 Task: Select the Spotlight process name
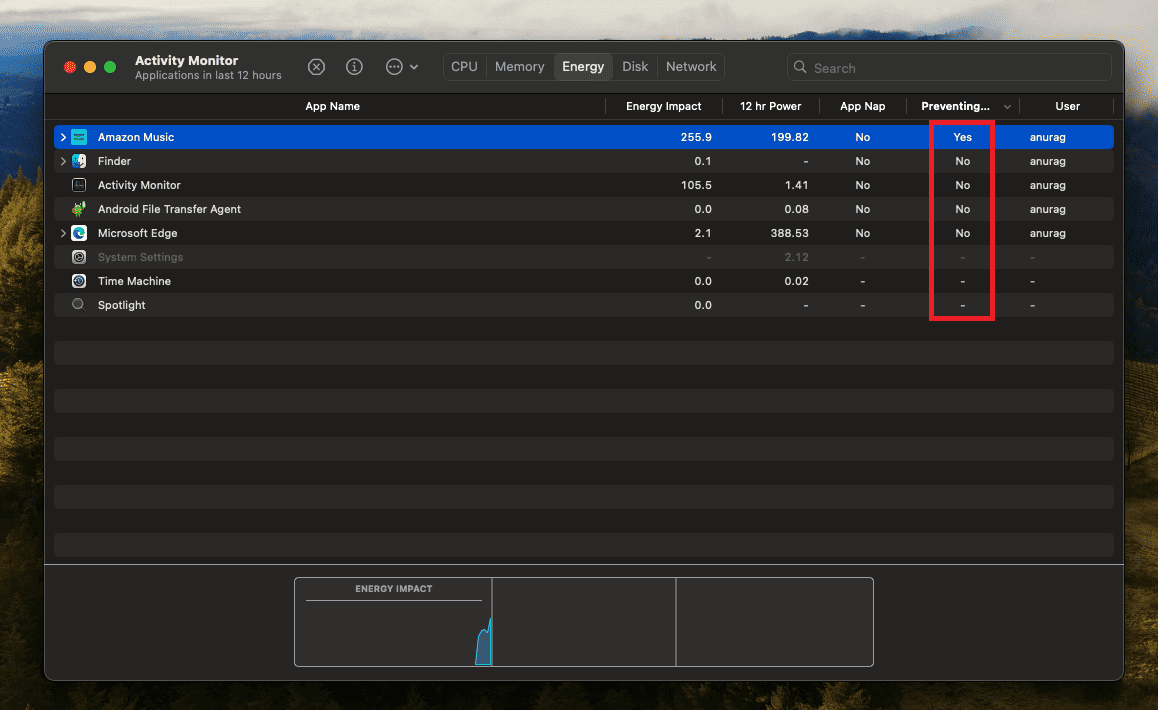tap(121, 305)
